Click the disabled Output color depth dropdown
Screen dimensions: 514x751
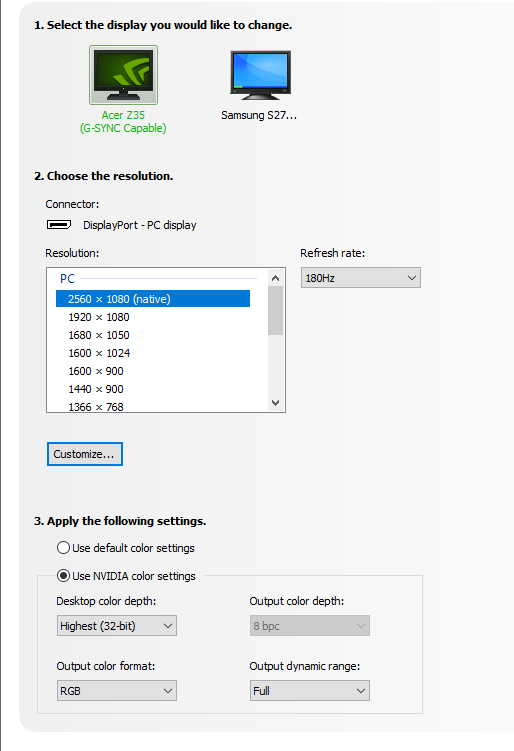pos(309,626)
